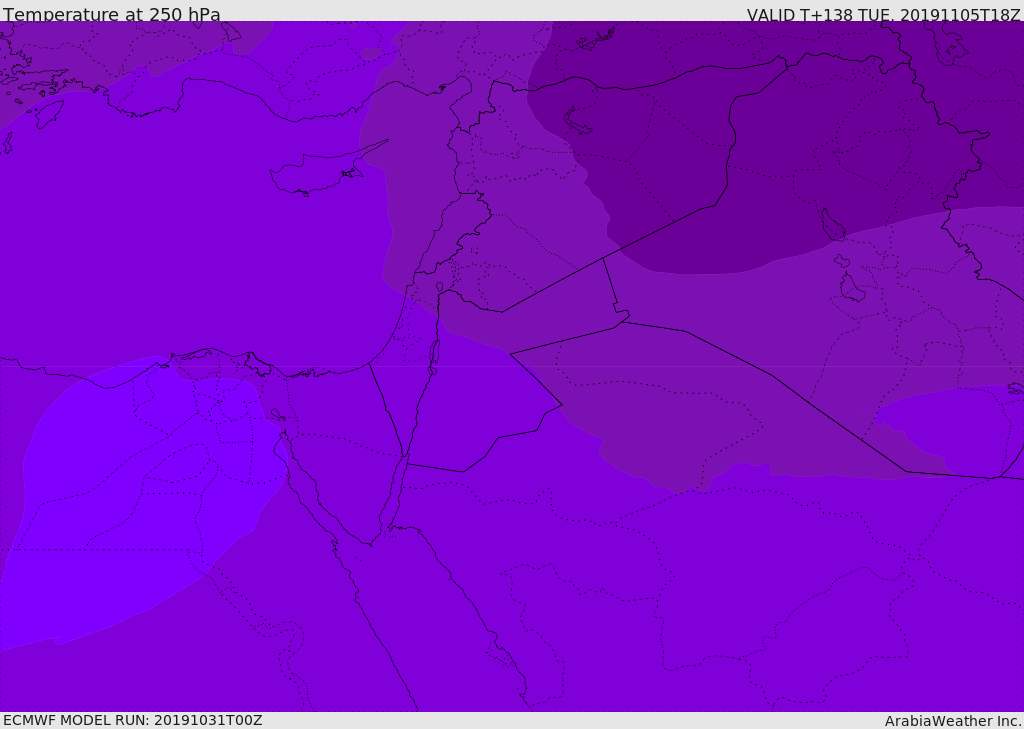This screenshot has width=1024, height=729.
Task: Select the Rhodes island outline
Action: point(48,113)
